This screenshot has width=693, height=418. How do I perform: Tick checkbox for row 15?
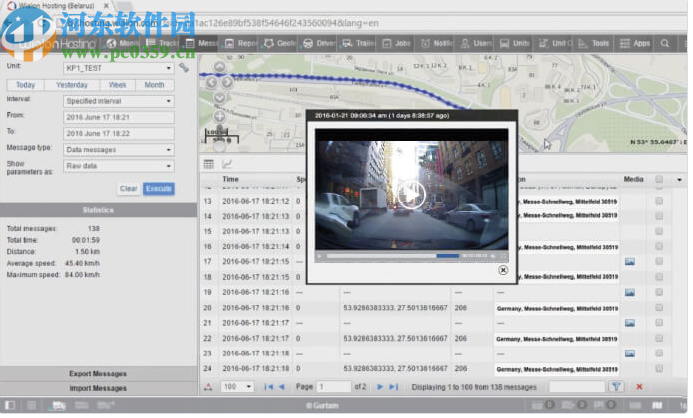(x=659, y=232)
